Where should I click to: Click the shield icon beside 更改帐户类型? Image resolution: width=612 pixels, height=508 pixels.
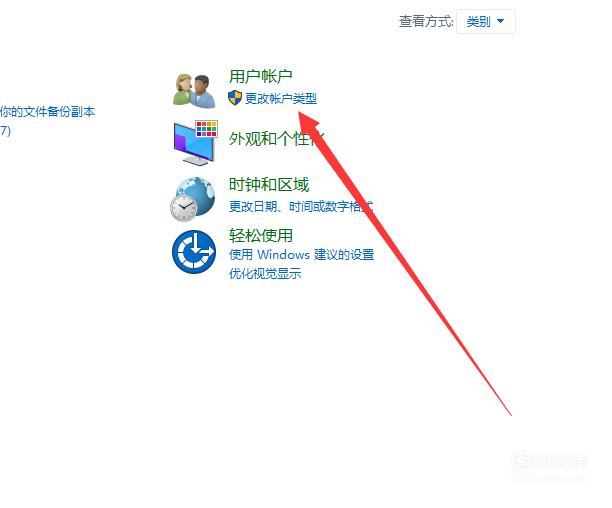click(235, 98)
